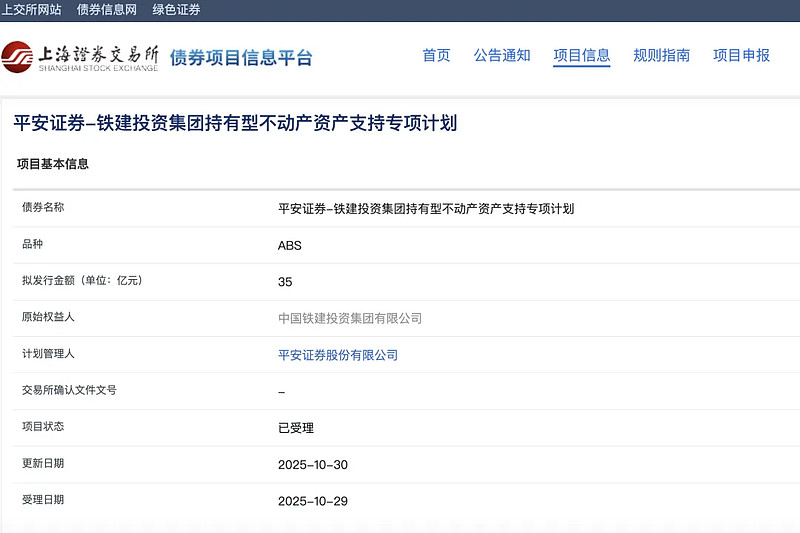
Task: Open the 公告通知 navigation tab
Action: coord(502,55)
